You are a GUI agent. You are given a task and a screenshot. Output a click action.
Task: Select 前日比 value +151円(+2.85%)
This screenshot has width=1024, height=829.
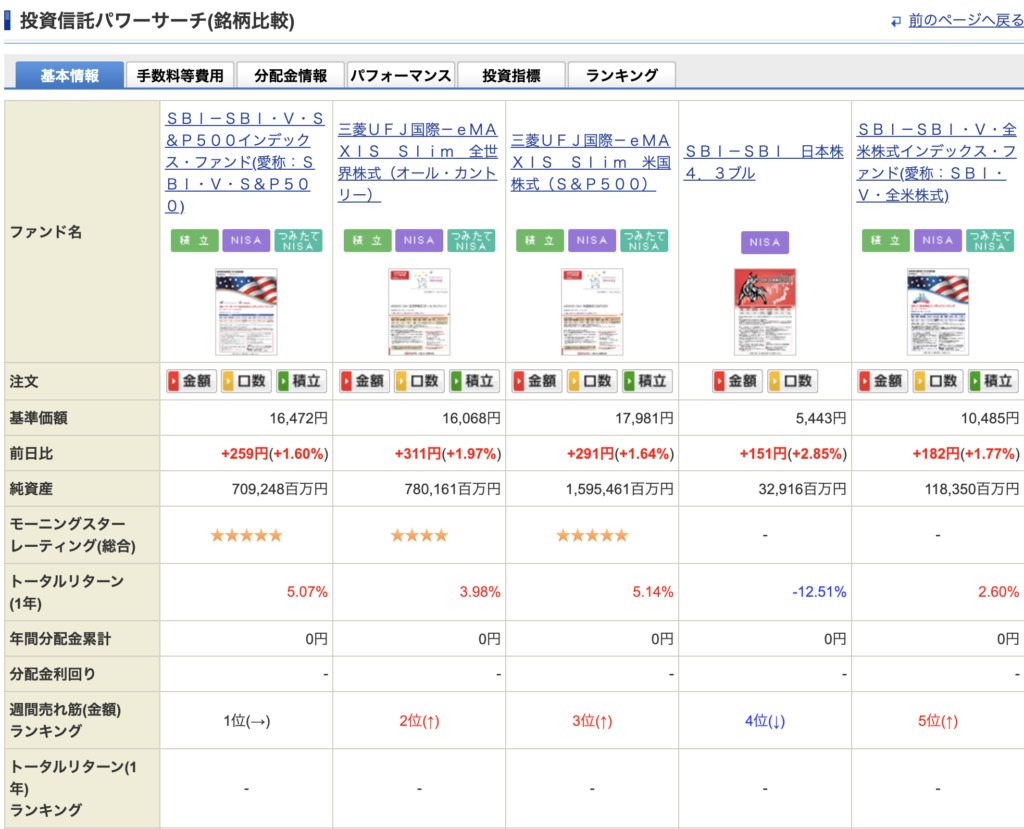click(x=793, y=453)
